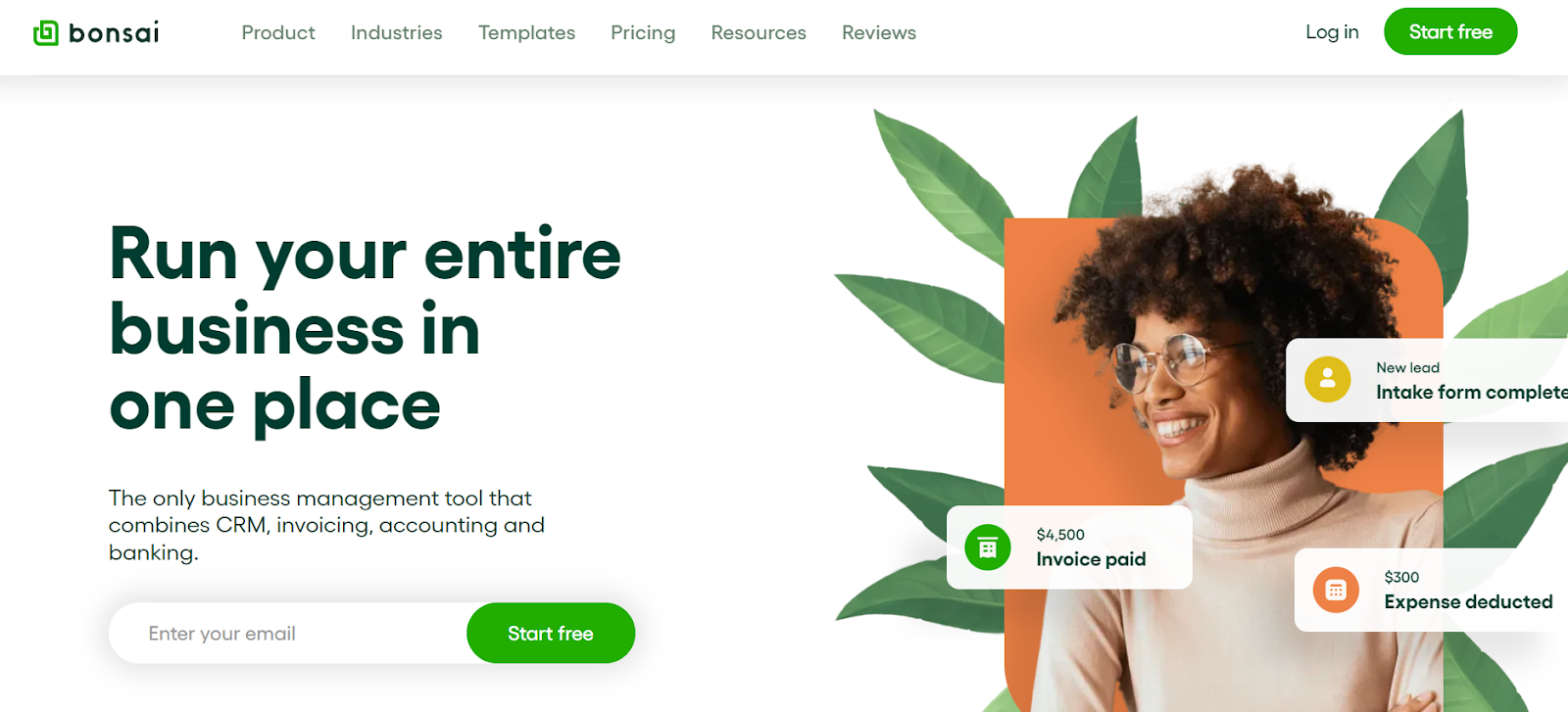Click Start free in the header
Viewport: 1568px width, 712px height.
(1450, 31)
